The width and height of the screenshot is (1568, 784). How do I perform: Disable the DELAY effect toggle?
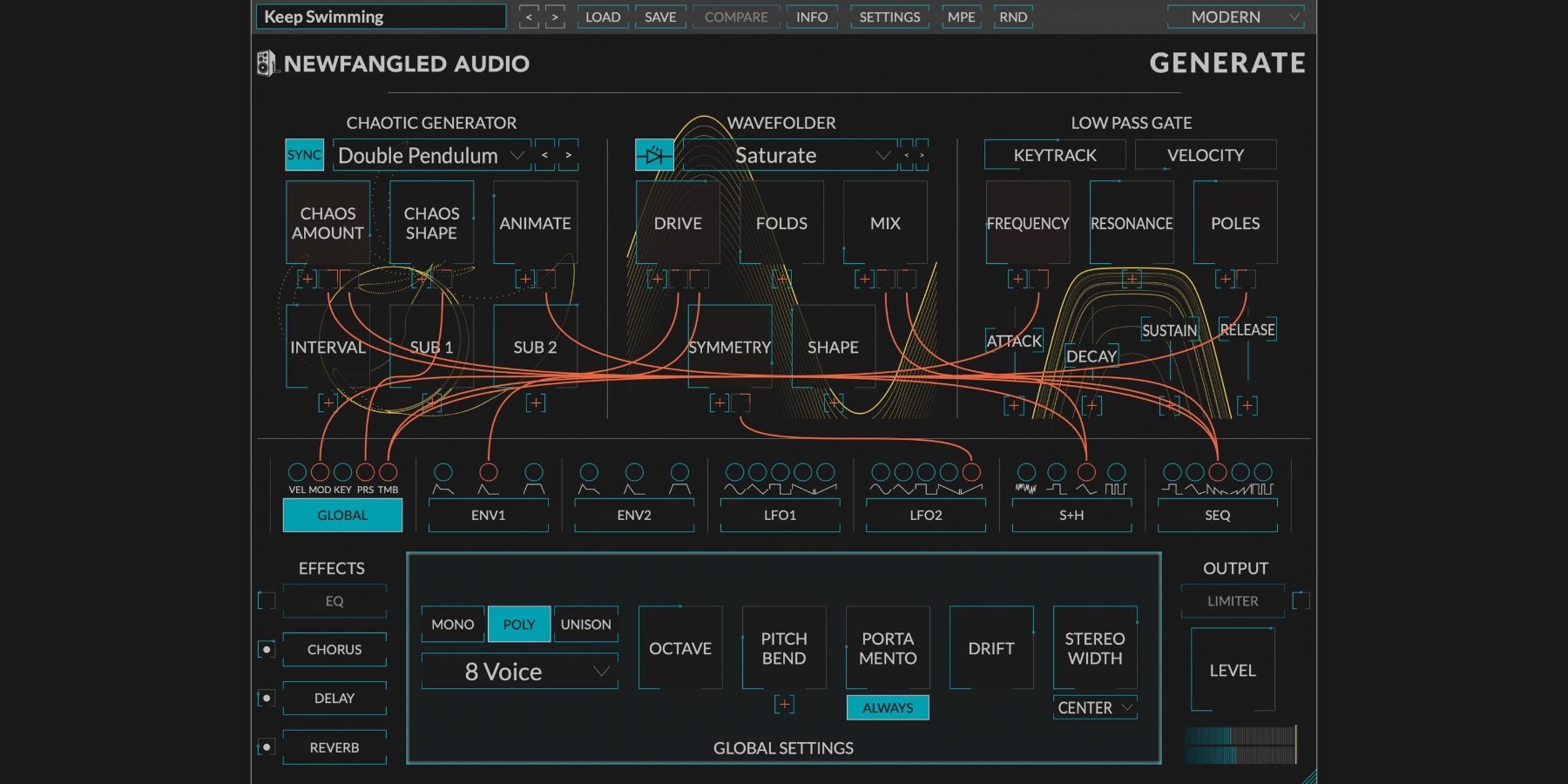point(267,698)
